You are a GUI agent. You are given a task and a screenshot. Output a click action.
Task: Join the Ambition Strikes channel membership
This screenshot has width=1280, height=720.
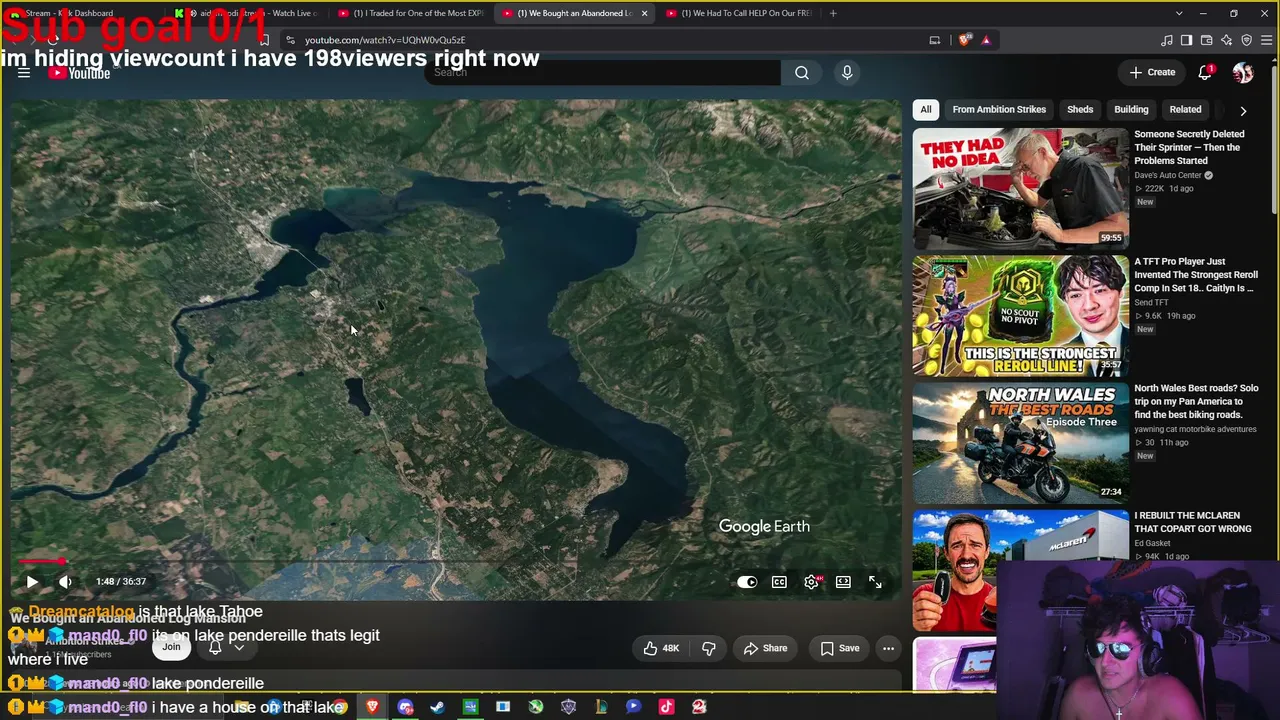coord(171,647)
